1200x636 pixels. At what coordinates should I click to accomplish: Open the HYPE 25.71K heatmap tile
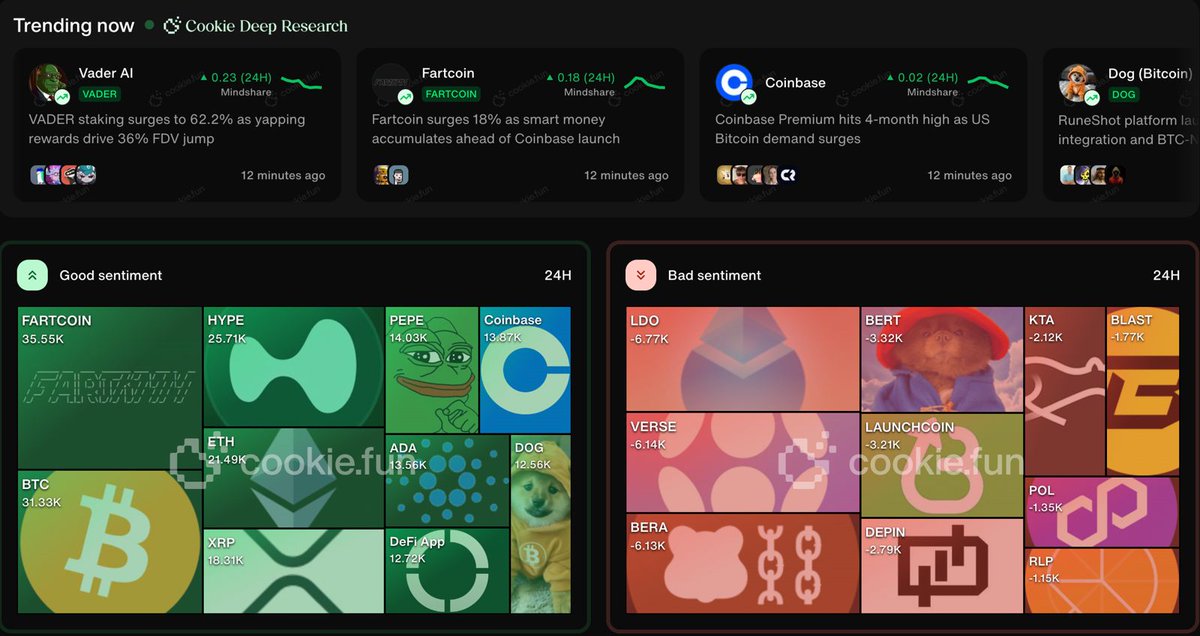(x=294, y=367)
